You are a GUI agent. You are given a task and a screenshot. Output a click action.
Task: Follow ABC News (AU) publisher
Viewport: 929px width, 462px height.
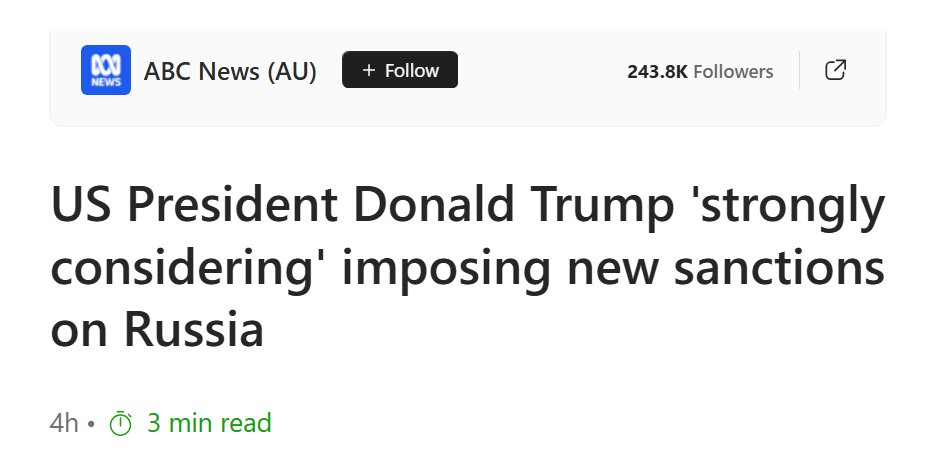[x=400, y=70]
